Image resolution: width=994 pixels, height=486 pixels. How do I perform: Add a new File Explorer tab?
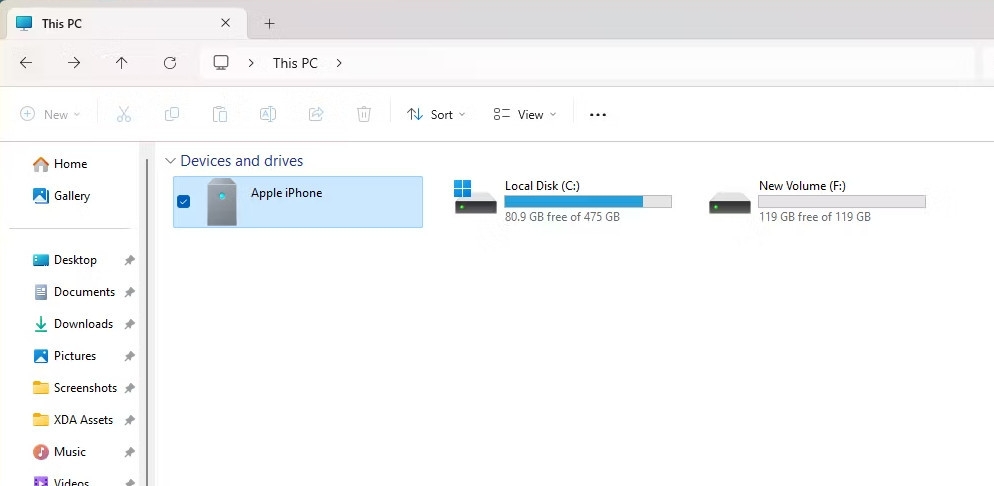tap(269, 23)
